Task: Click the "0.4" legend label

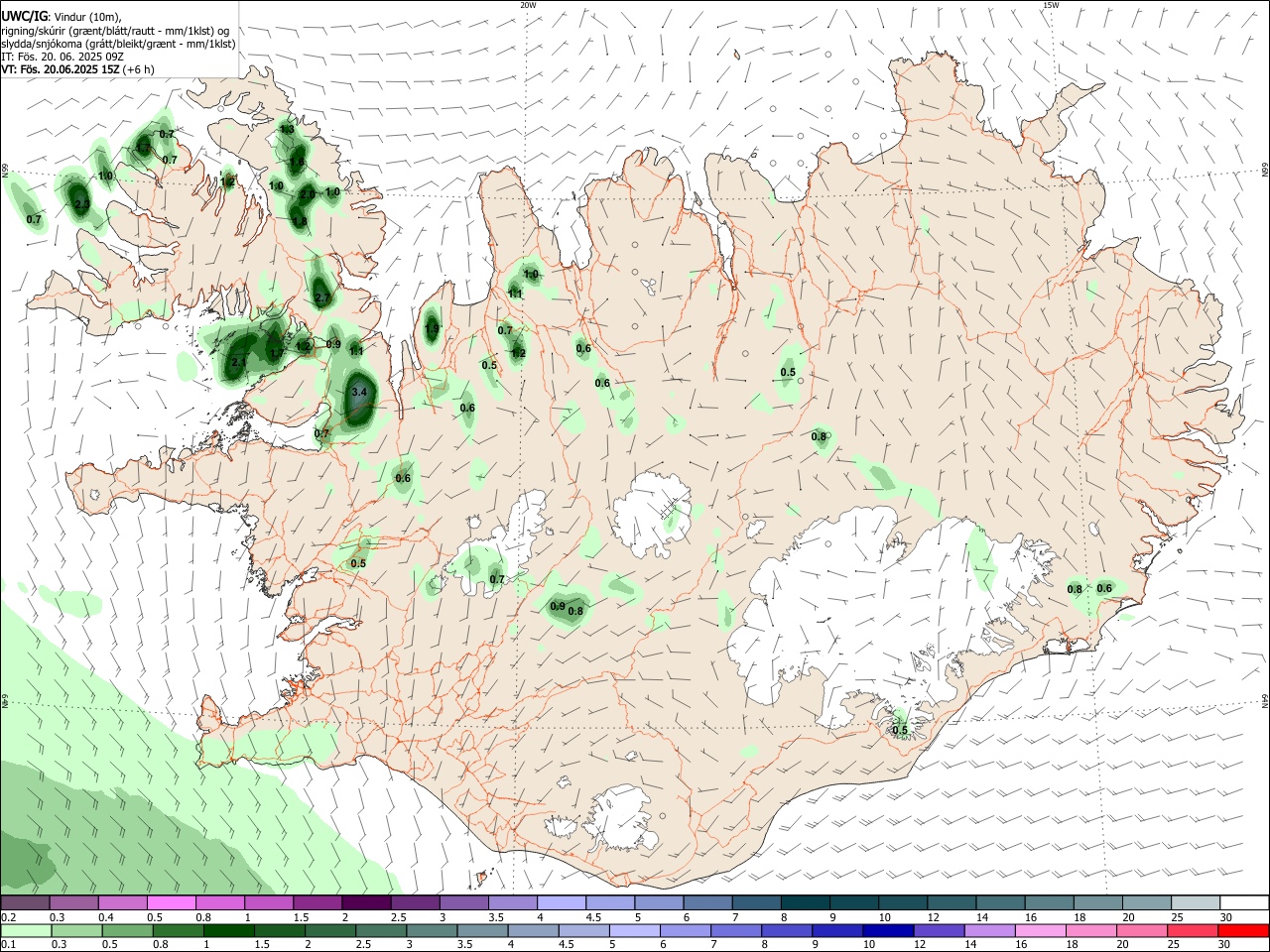Action: pos(105,917)
